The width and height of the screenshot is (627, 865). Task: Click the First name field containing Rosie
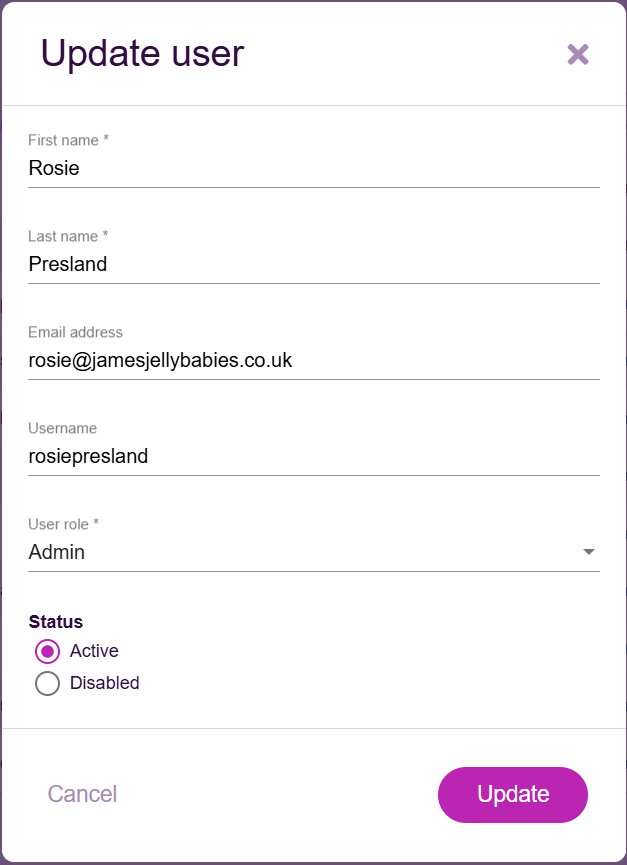point(313,168)
